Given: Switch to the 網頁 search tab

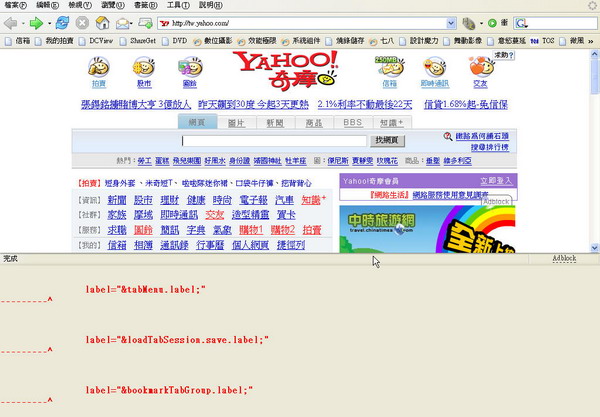Looking at the screenshot, I should (x=197, y=122).
